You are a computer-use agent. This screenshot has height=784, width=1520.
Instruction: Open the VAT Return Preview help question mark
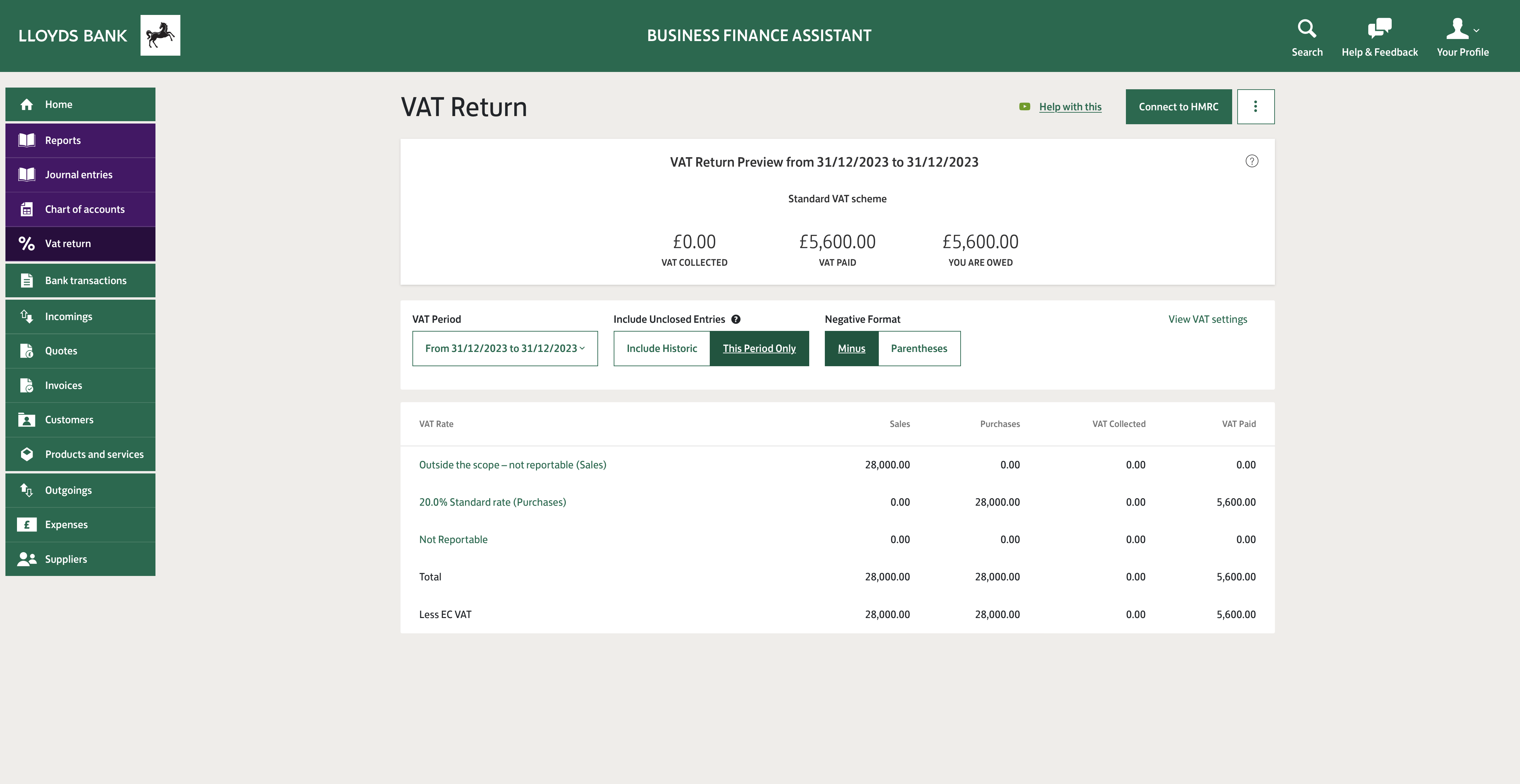(x=1253, y=161)
